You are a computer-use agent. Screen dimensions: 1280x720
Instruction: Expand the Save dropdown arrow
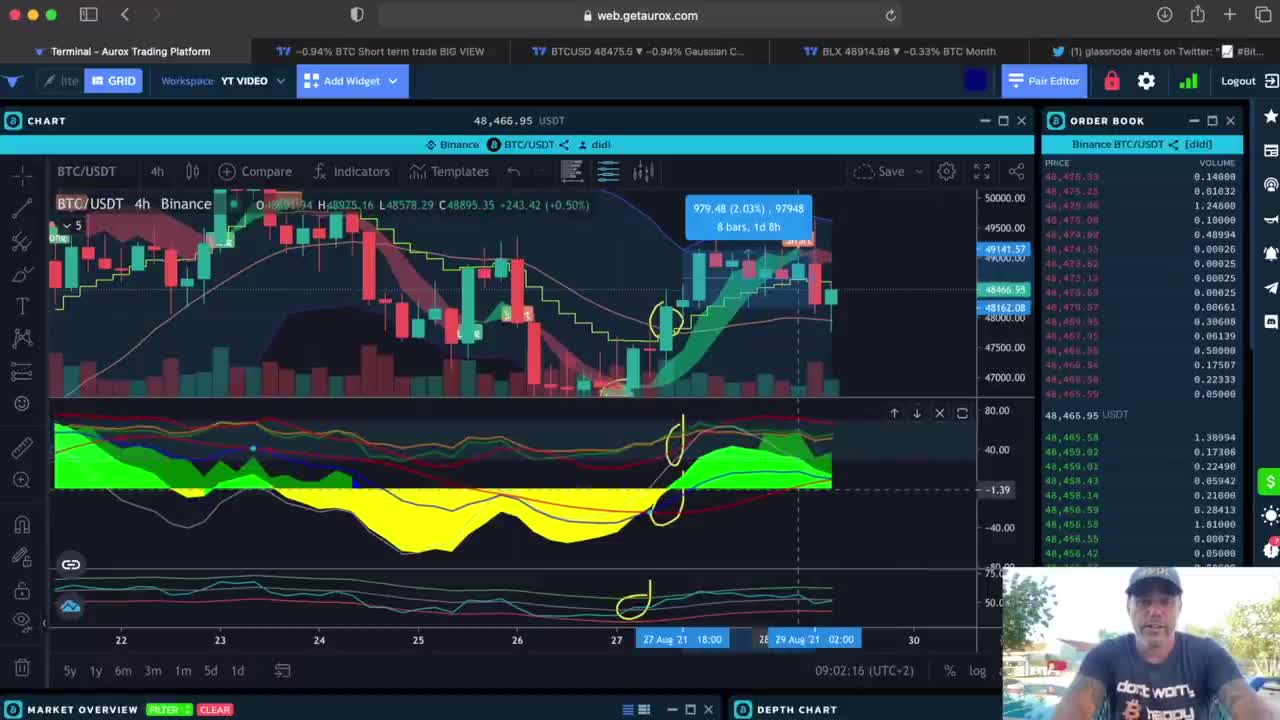pyautogui.click(x=919, y=171)
